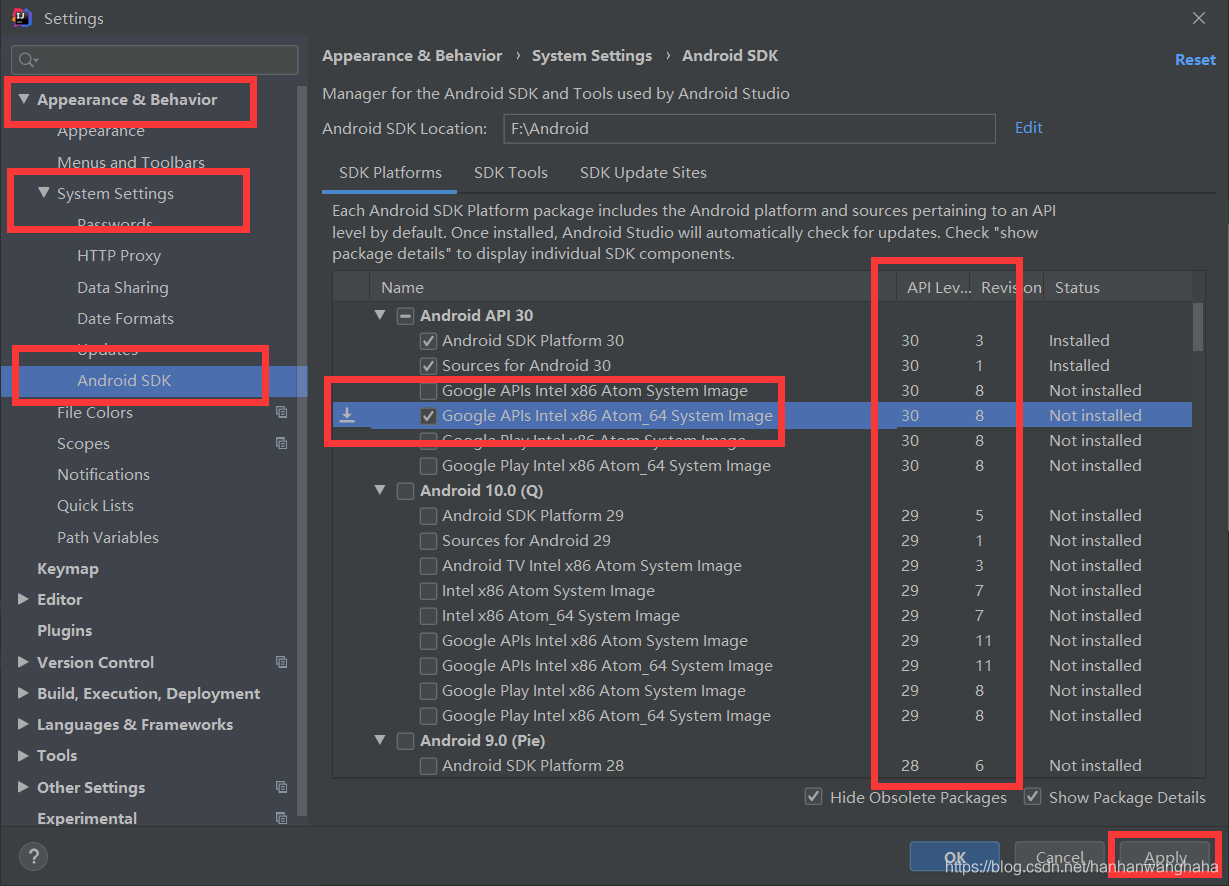Screen dimensions: 1229x886
Task: Click the small icon next to File Colors
Action: click(281, 412)
